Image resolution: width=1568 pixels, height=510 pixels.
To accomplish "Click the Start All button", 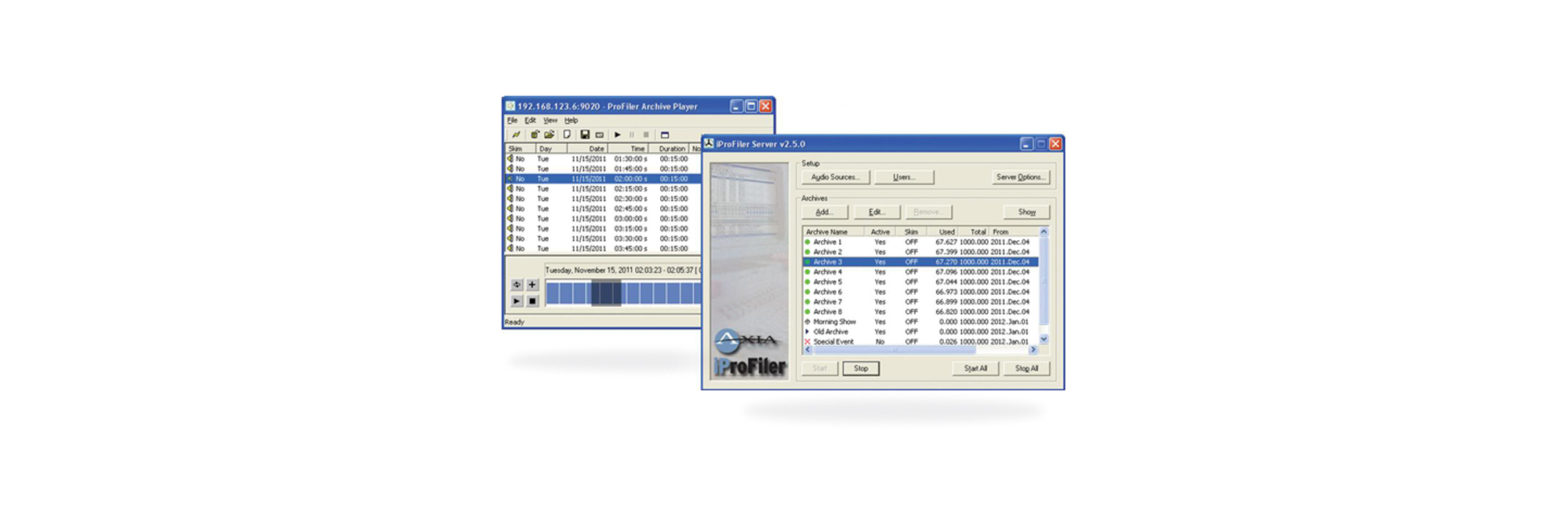I will (x=975, y=368).
